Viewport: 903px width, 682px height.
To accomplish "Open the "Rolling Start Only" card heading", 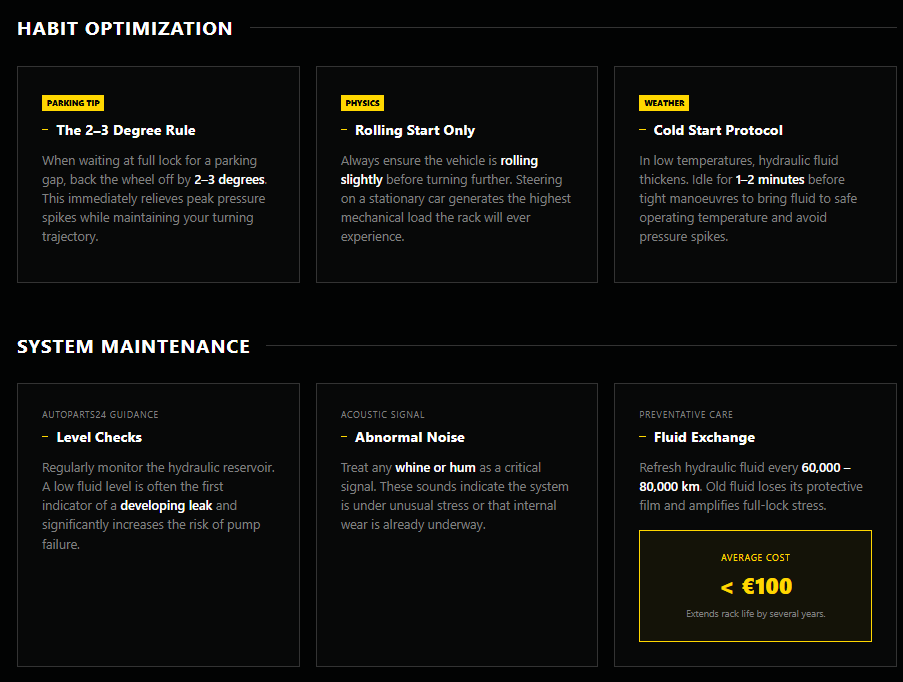I will (x=415, y=130).
